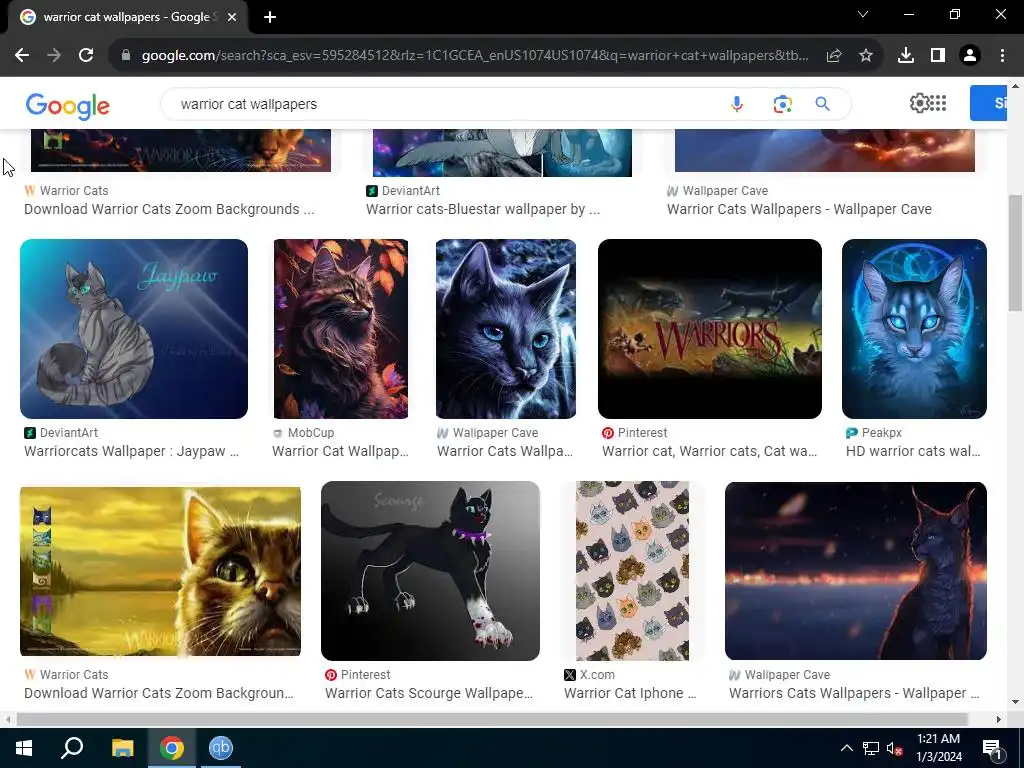The image size is (1024, 768).
Task: Open the Warriors logo Pinterest image
Action: (710, 328)
